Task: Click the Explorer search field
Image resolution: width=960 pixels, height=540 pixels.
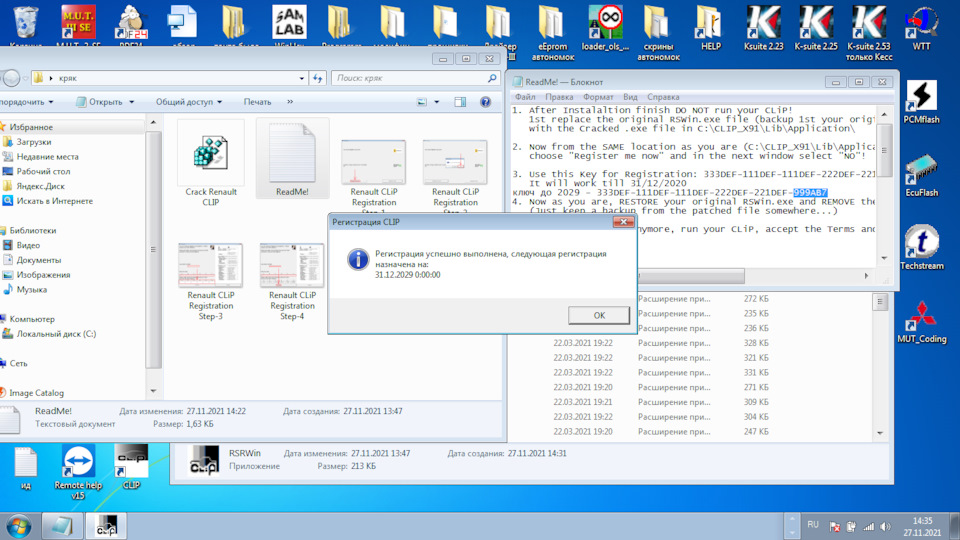Action: pos(416,78)
